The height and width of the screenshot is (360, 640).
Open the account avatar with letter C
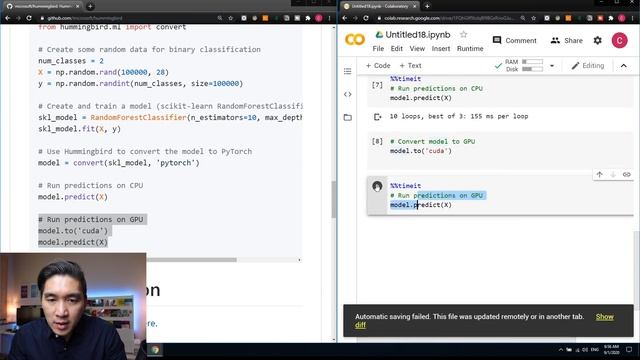click(x=619, y=40)
